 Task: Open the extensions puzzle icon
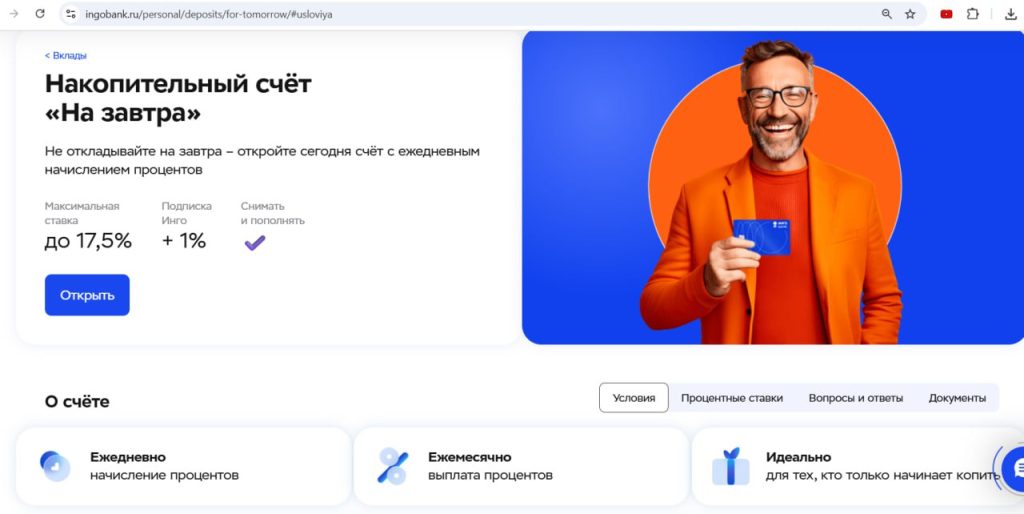pos(973,14)
